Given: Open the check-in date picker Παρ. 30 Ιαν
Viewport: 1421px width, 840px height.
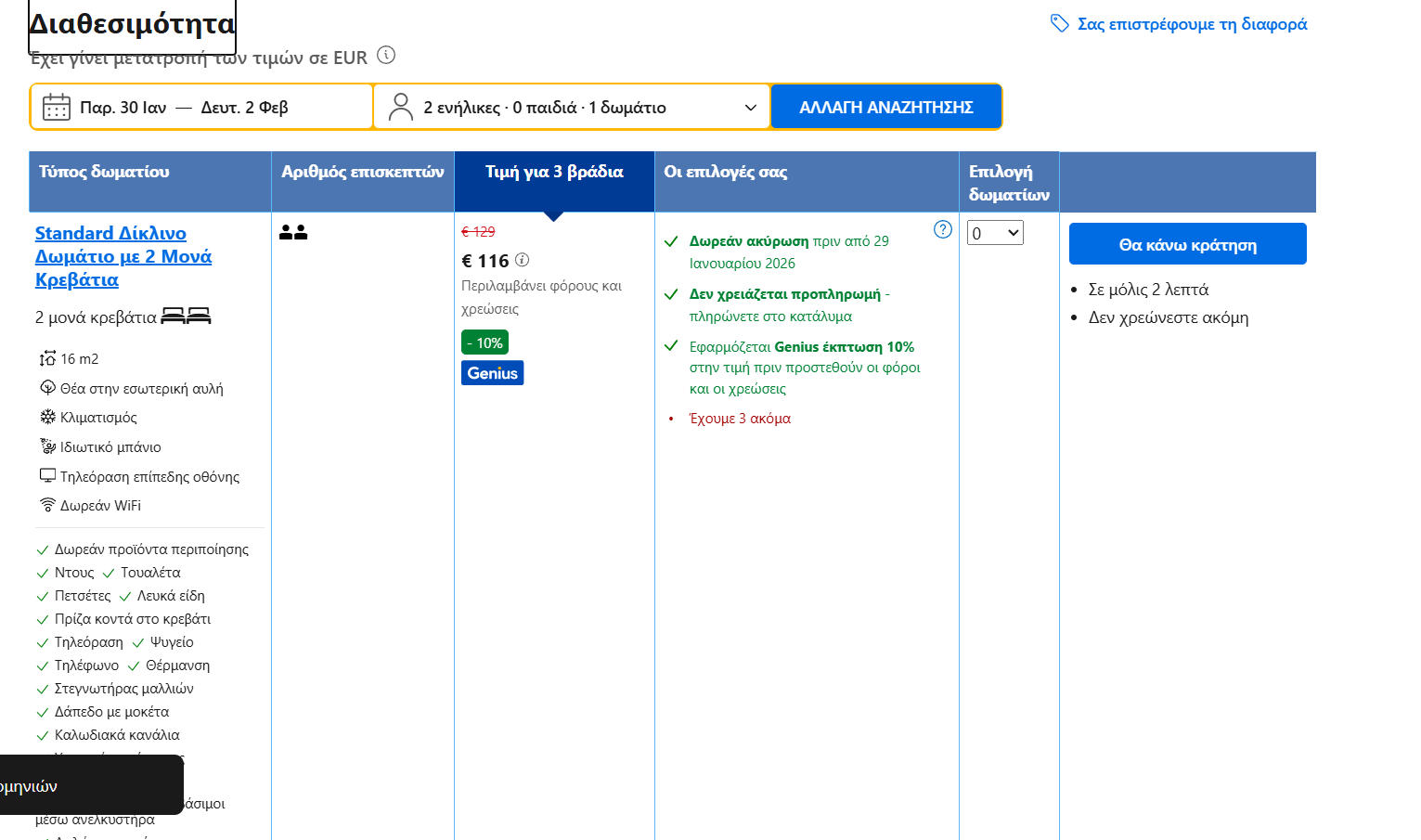Looking at the screenshot, I should coord(123,108).
